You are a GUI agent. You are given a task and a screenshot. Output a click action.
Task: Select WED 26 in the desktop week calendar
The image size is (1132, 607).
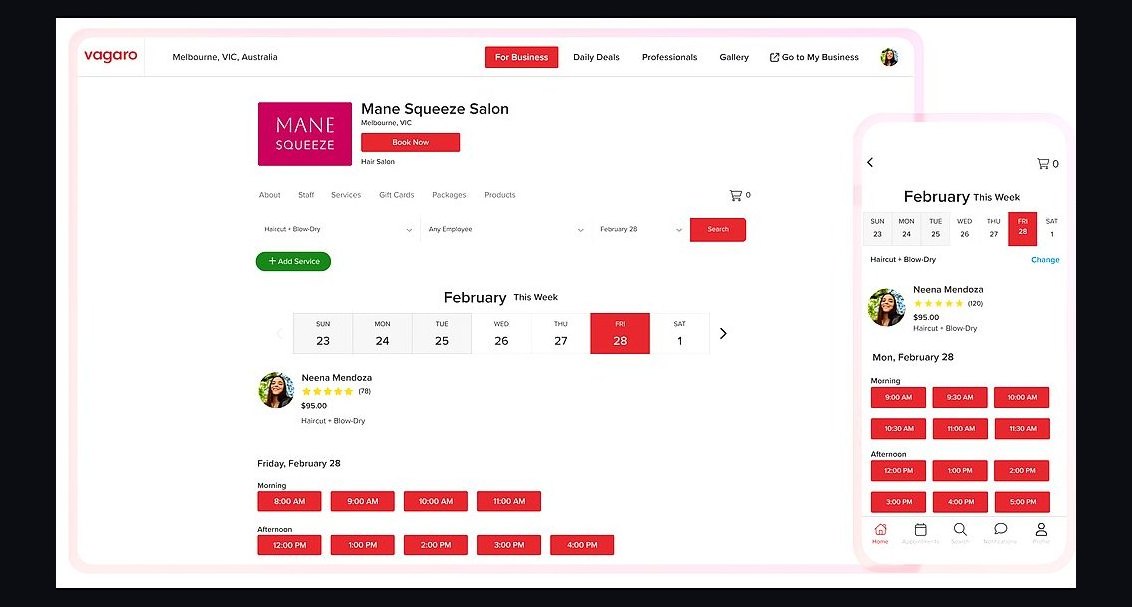coord(501,333)
